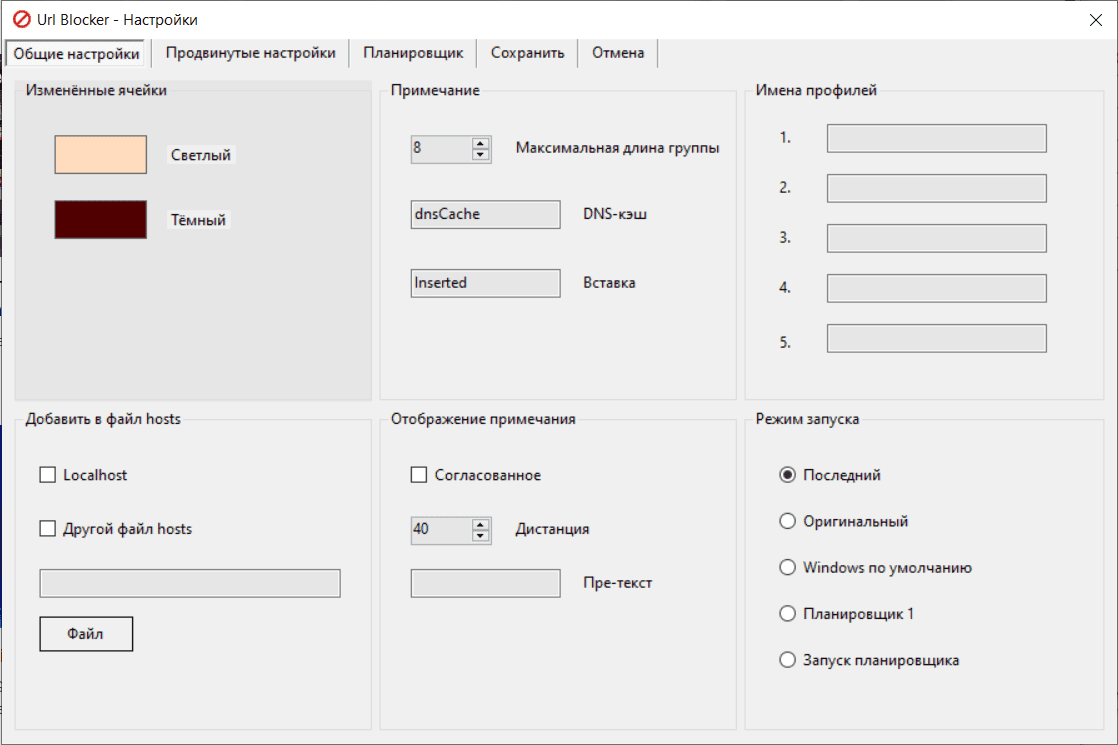Close the settings window

1094,19
